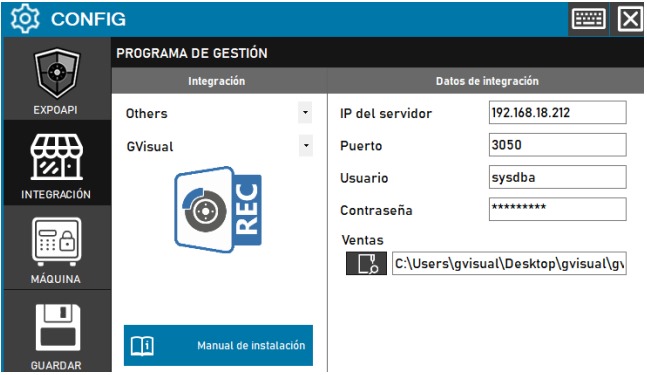Click the Usuario label
The height and width of the screenshot is (375, 647).
point(364,178)
